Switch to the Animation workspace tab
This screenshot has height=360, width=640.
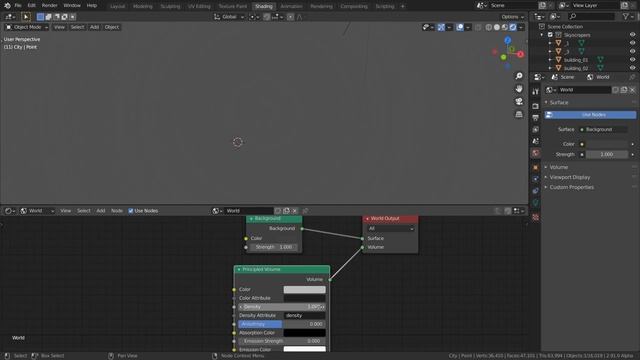pos(291,6)
